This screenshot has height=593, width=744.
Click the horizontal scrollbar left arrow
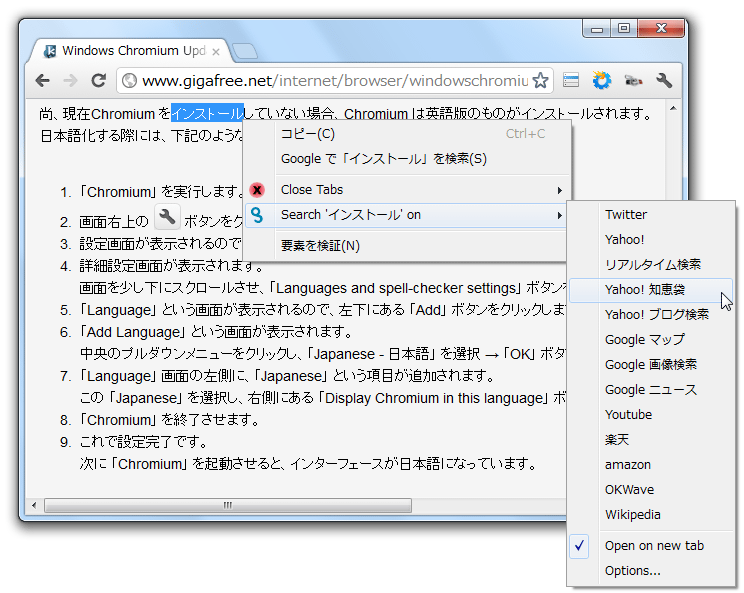tap(34, 505)
